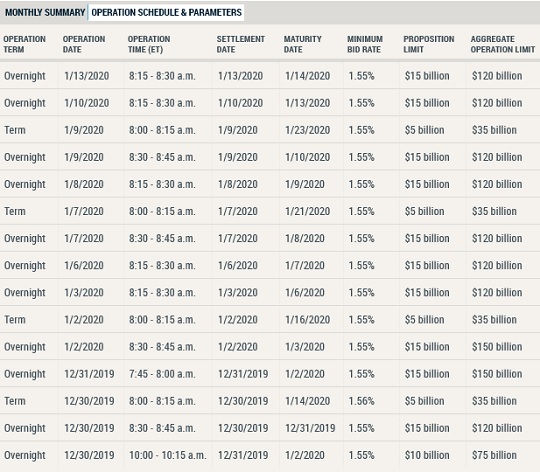Click Overnight in the 1/13/2020 row

coord(25,76)
